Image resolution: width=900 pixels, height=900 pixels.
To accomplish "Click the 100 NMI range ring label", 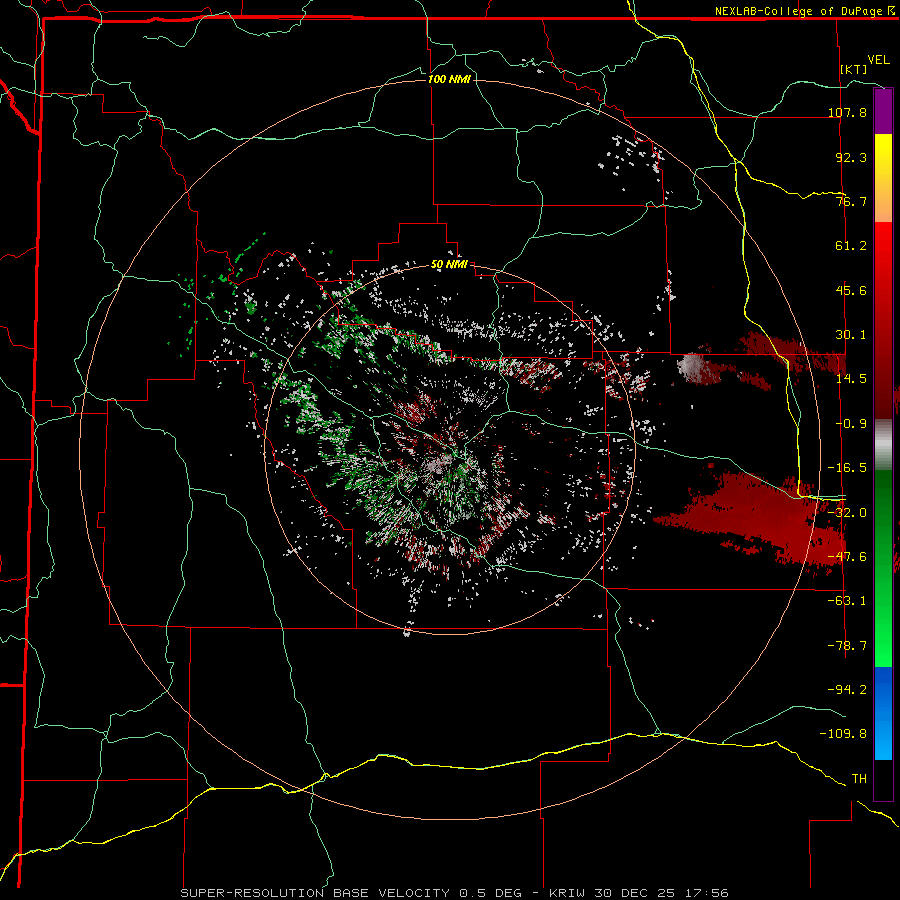I will pyautogui.click(x=449, y=79).
